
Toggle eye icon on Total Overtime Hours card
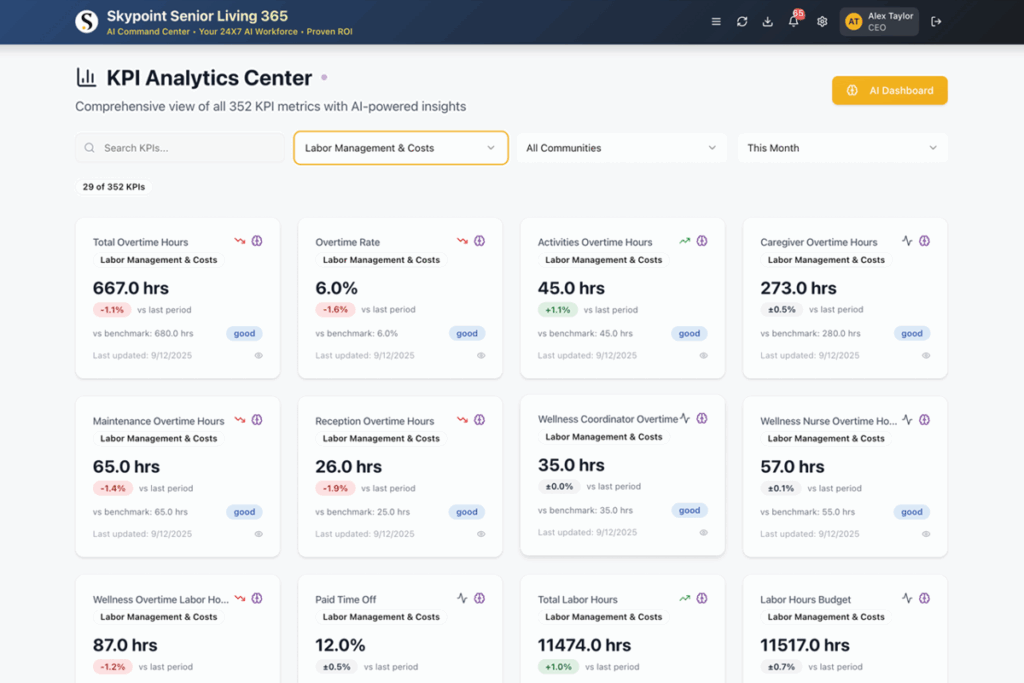259,356
